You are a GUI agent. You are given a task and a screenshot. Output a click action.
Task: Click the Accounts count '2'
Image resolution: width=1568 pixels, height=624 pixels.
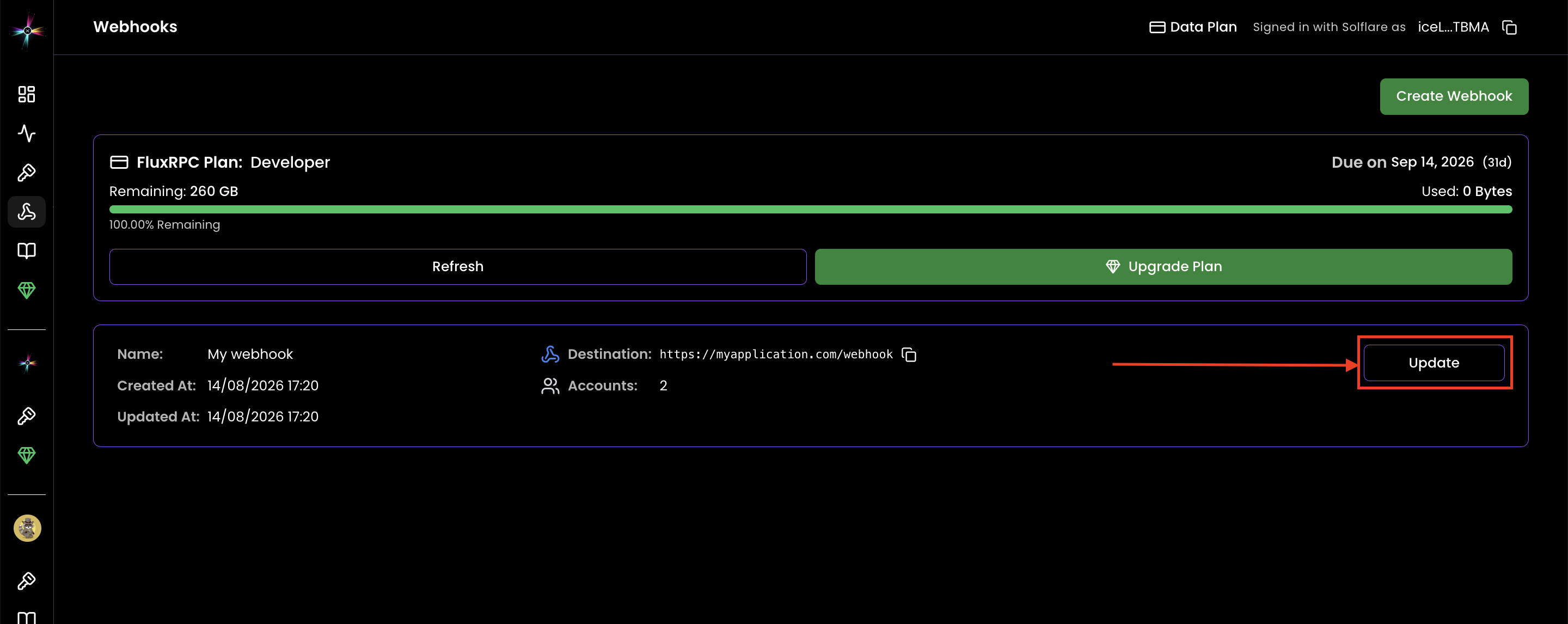point(663,386)
